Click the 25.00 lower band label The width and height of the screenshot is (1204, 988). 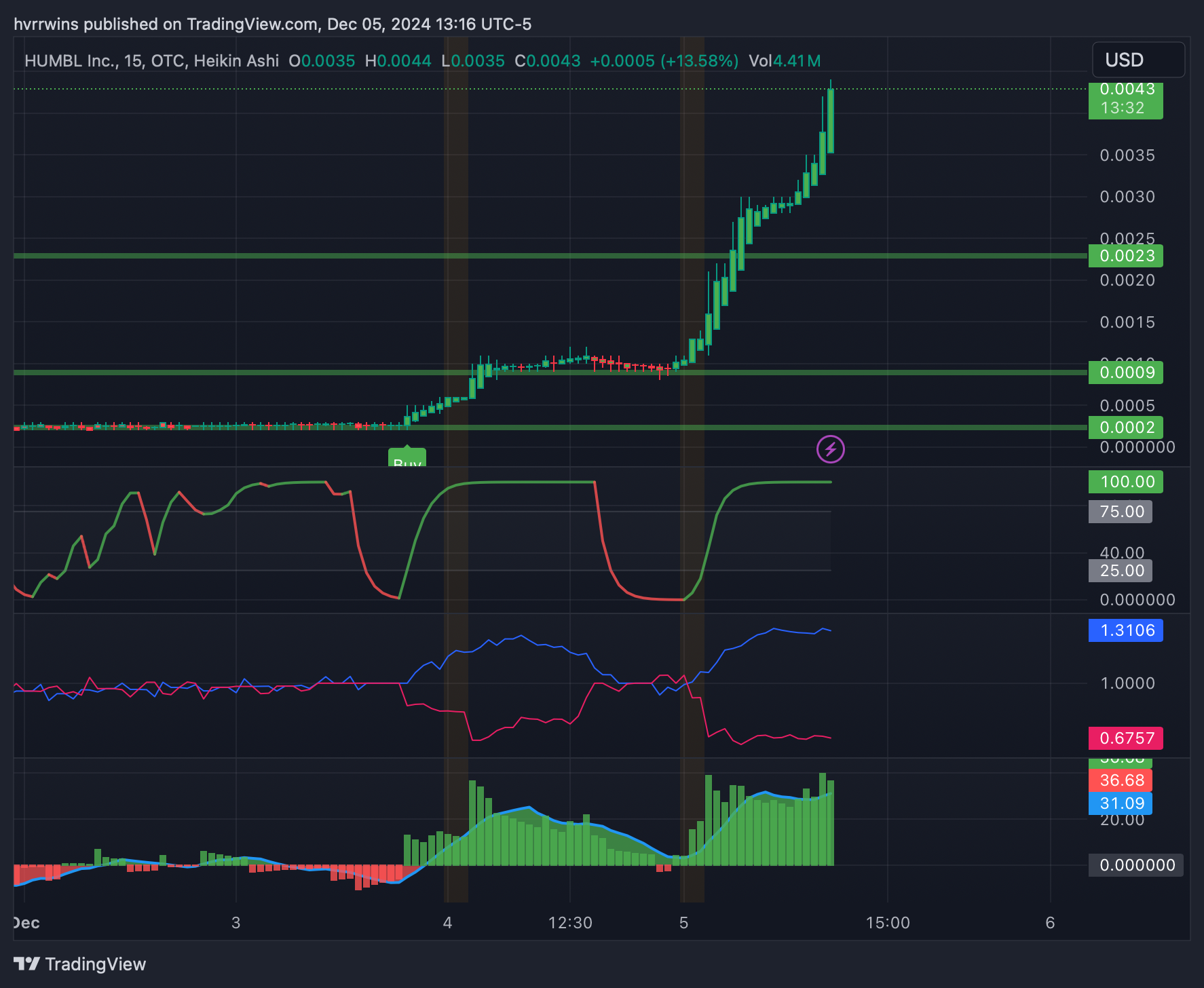(1121, 571)
